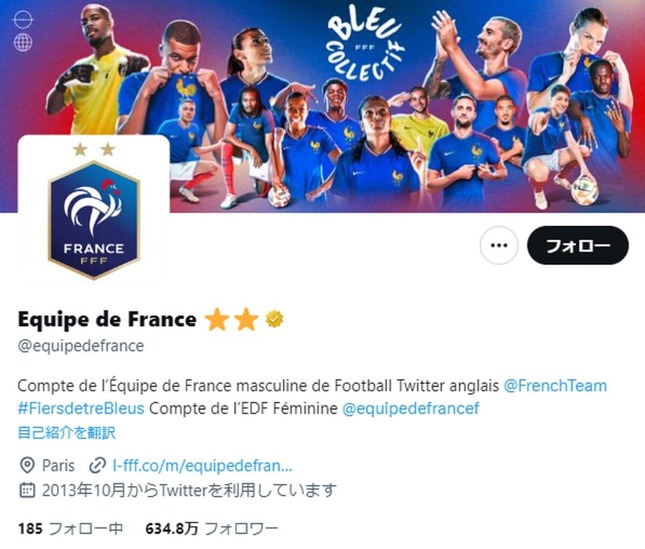Screen dimensions: 645x549
Task: Click the chain link icon before URL
Action: coord(97,466)
